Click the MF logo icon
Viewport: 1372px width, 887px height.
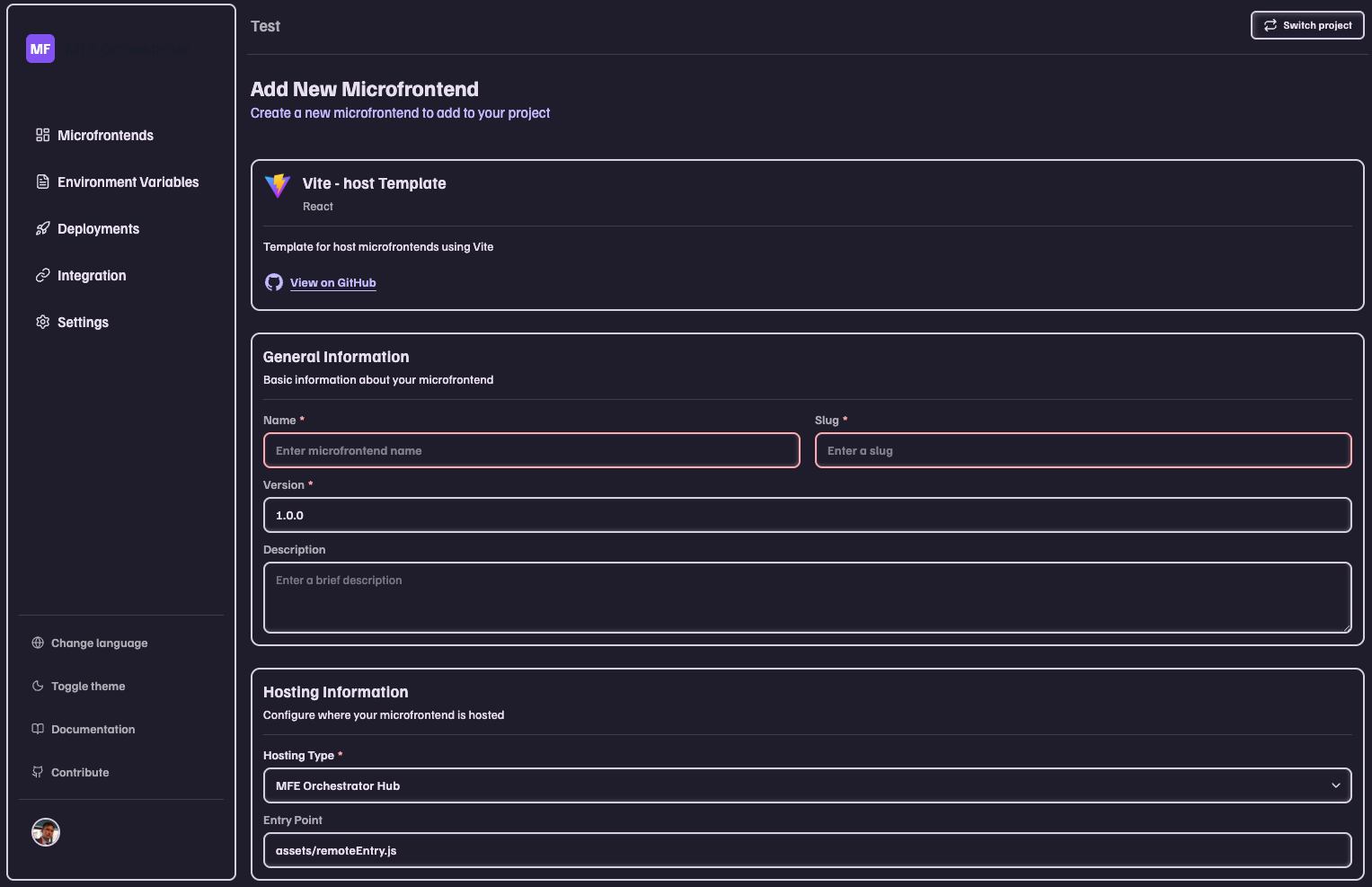click(x=40, y=49)
